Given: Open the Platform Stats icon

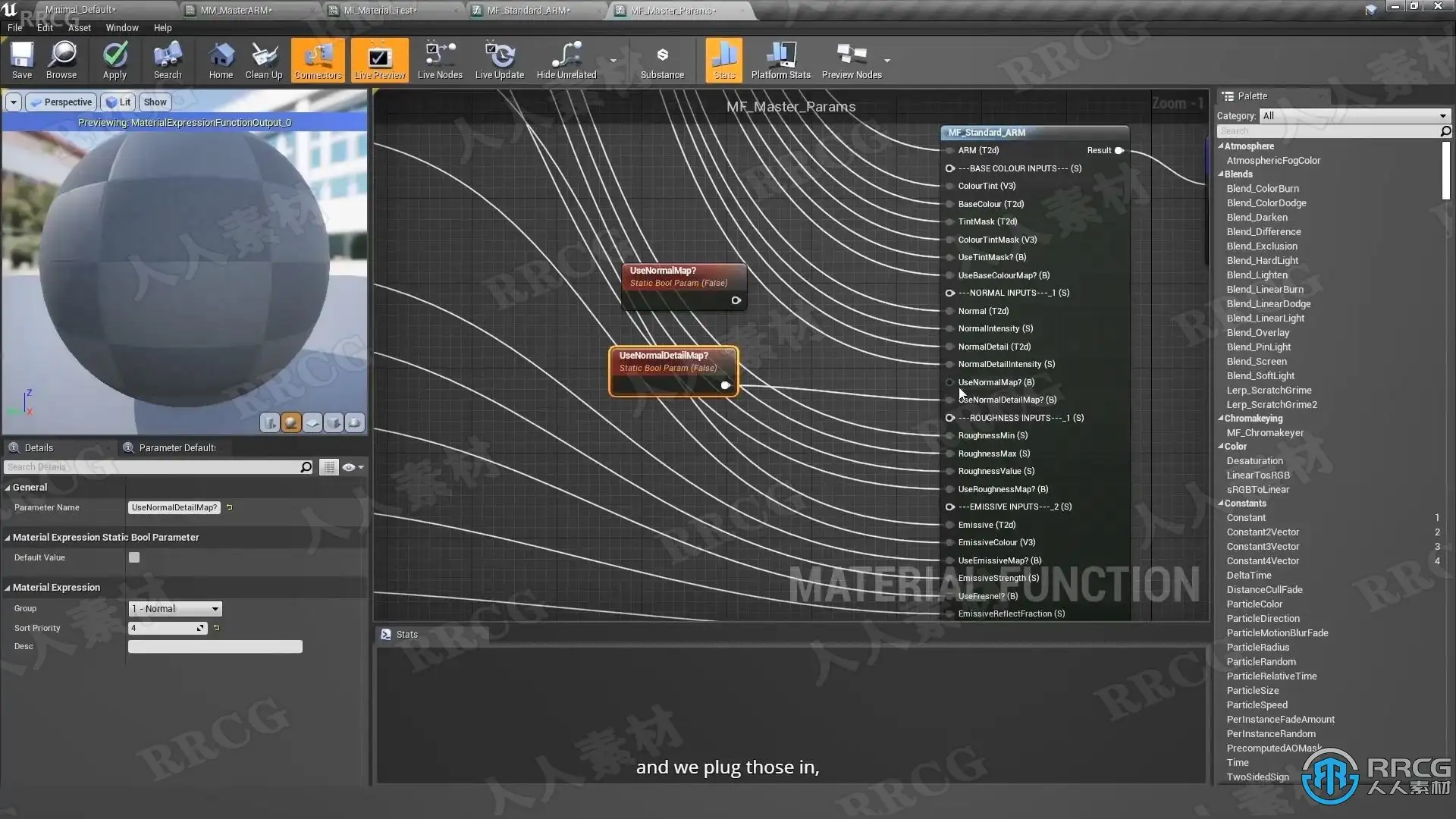Looking at the screenshot, I should [780, 55].
